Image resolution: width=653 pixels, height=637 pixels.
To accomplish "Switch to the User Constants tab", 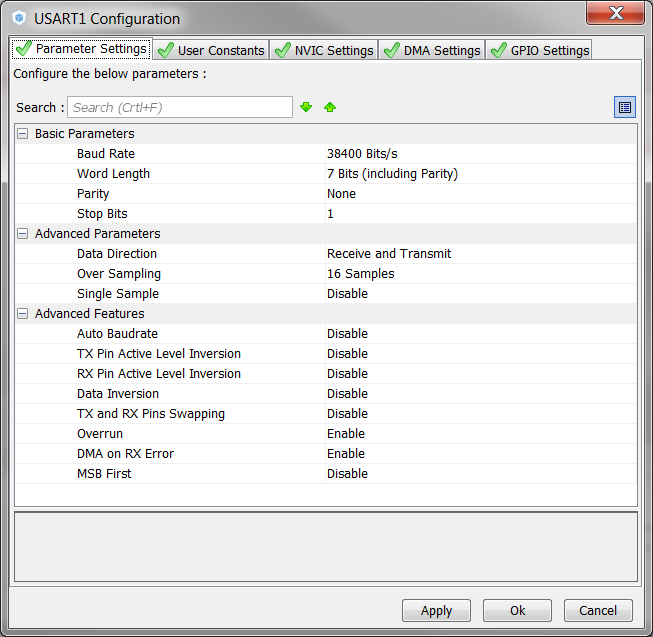I will (x=211, y=50).
